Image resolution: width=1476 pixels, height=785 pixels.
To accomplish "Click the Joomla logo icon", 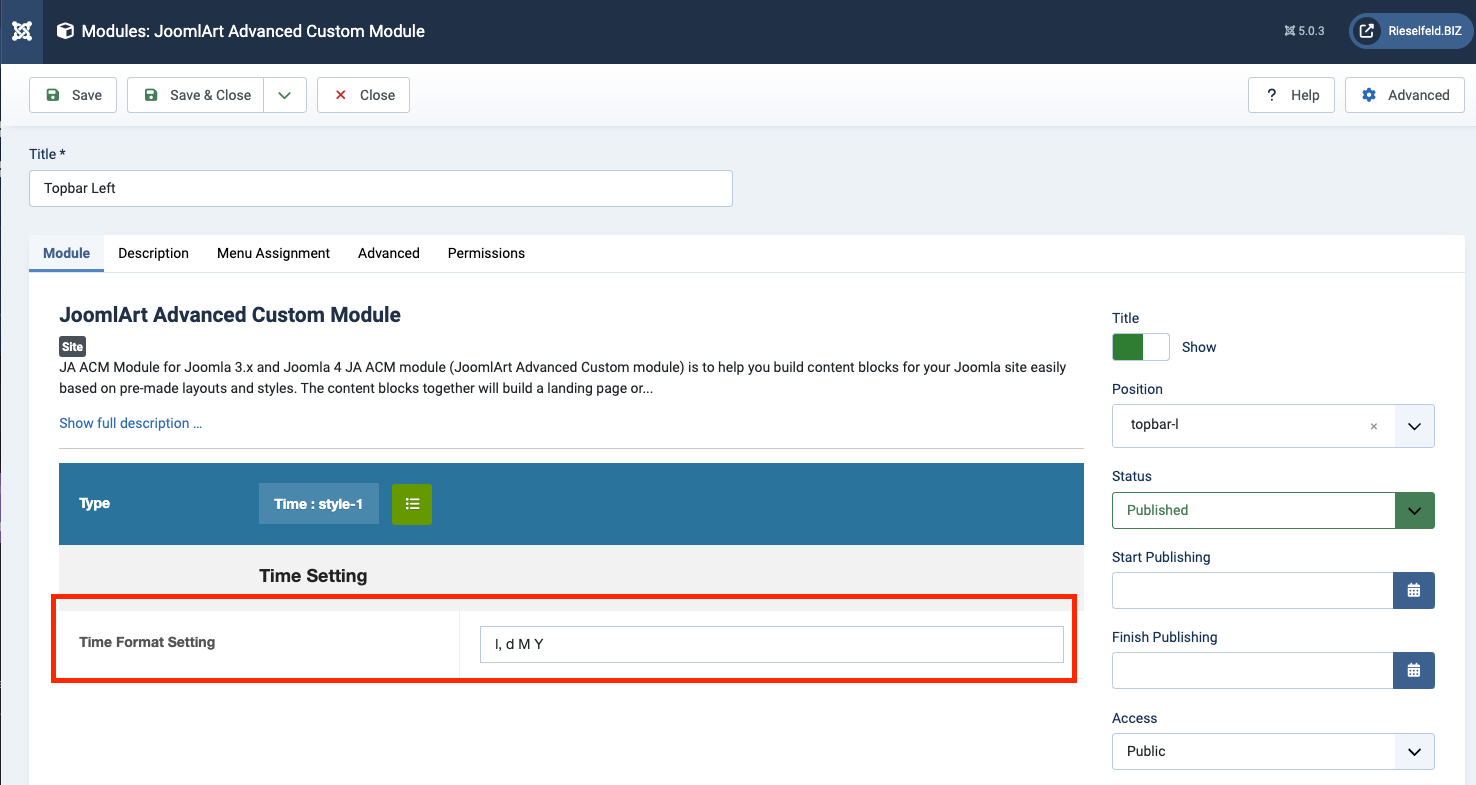I will pos(22,31).
